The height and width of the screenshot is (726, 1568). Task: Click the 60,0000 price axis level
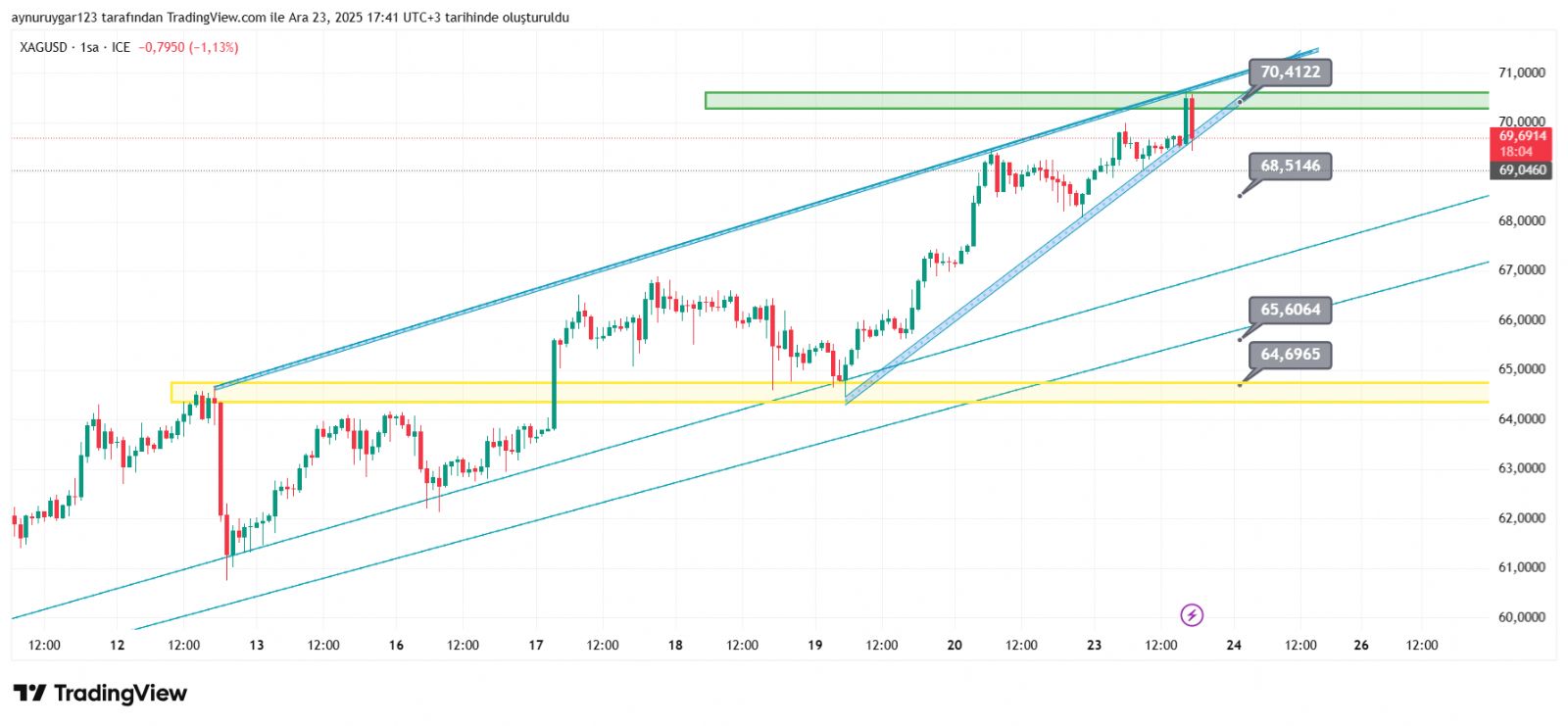[1521, 617]
